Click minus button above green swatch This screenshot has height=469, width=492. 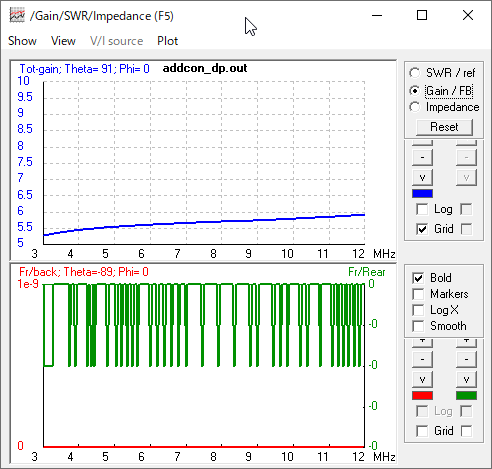(x=466, y=359)
